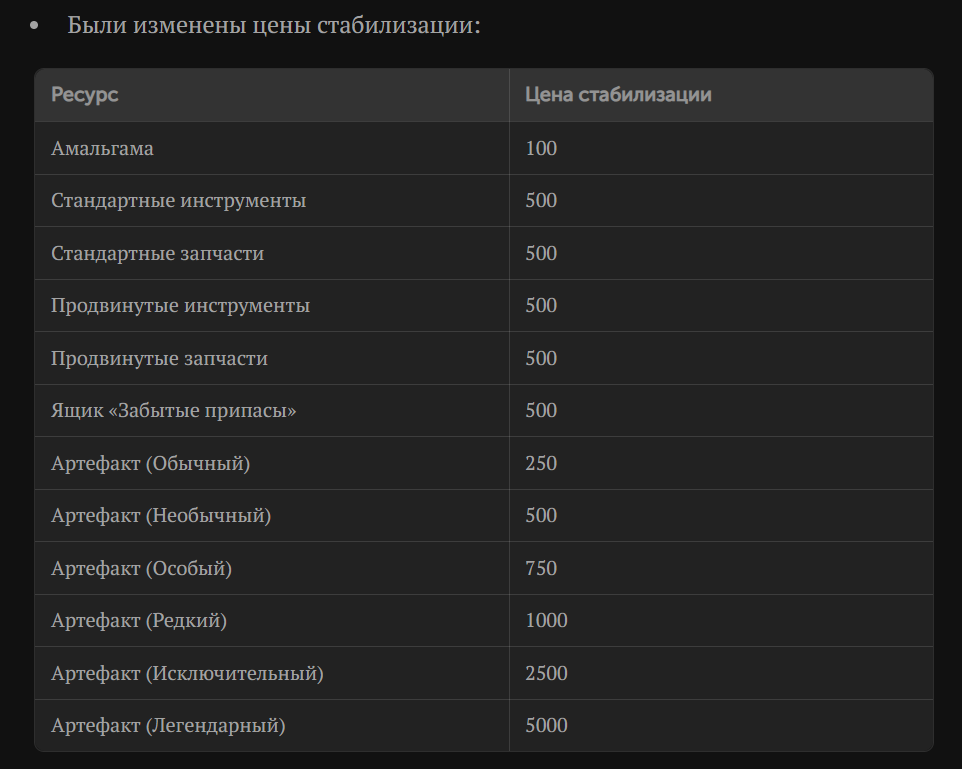Select the 'Артефакт (Редкий)' cell
The height and width of the screenshot is (769, 962).
[139, 620]
